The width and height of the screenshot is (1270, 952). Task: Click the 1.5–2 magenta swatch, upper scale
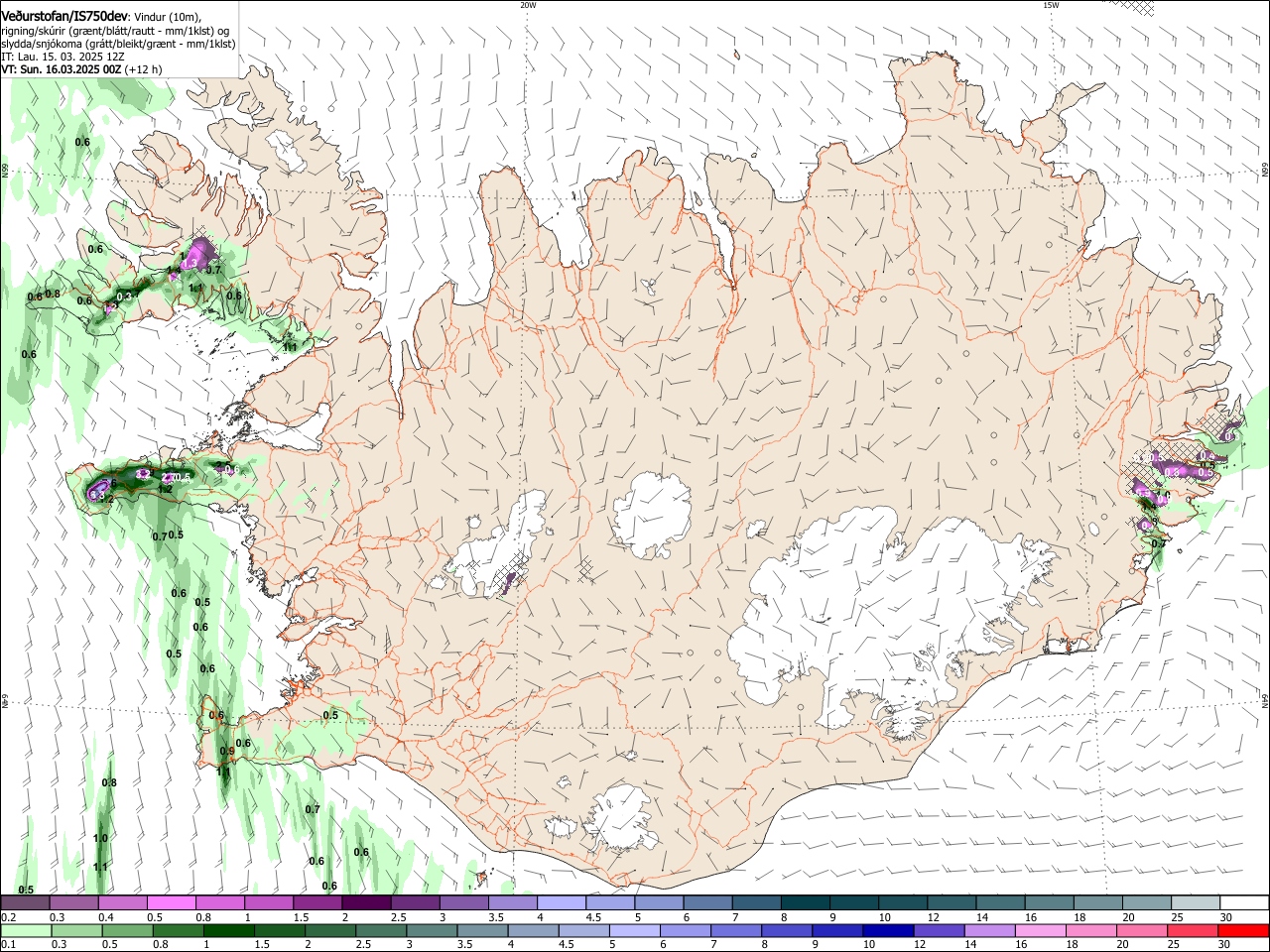(317, 903)
